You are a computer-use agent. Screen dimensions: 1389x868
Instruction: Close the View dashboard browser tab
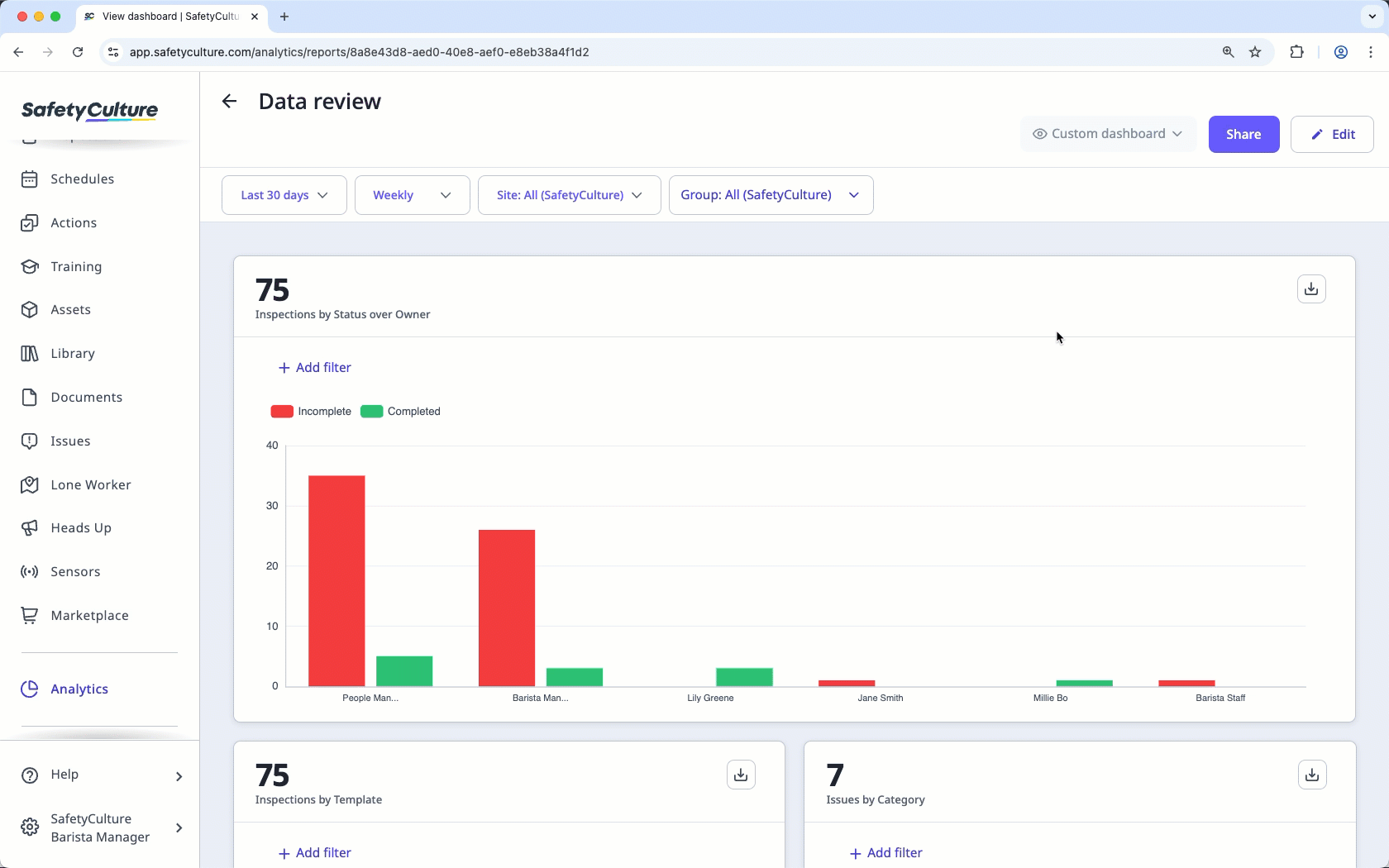pyautogui.click(x=255, y=17)
